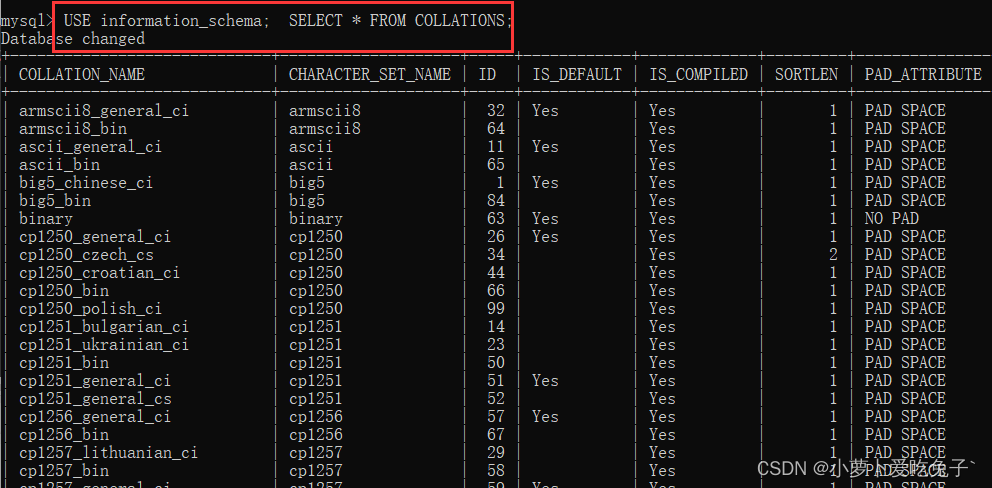Image resolution: width=992 pixels, height=488 pixels.
Task: Click the cp1256_bin collation name
Action: (64, 435)
